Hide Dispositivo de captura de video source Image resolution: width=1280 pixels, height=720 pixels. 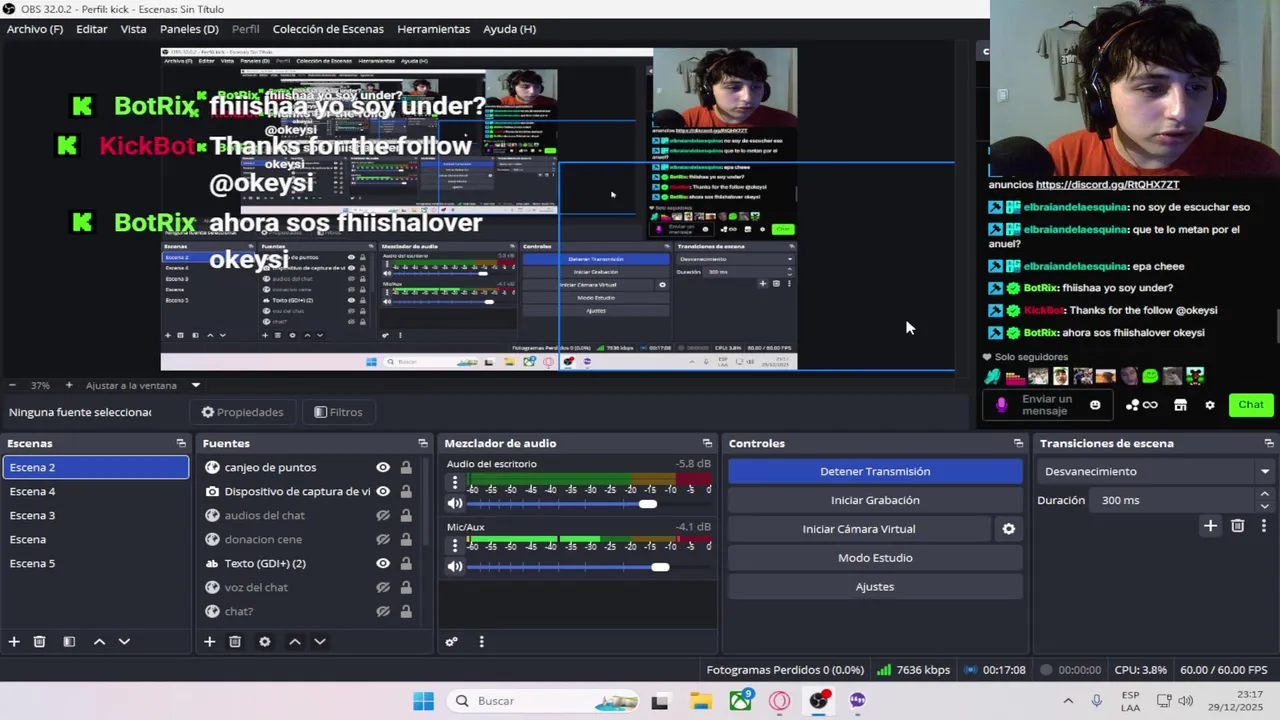click(x=383, y=491)
